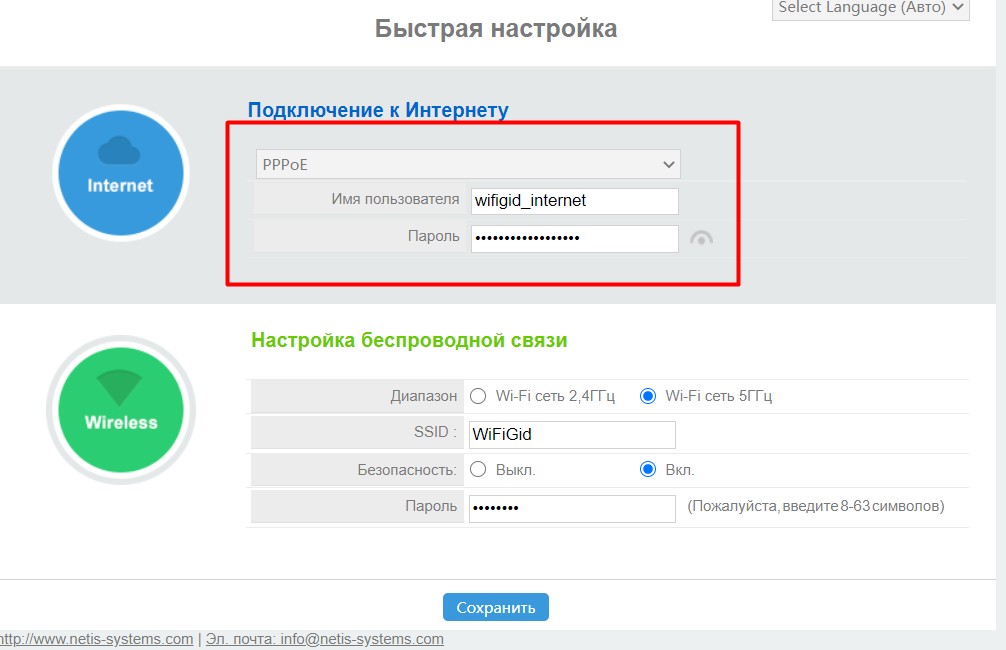1006x650 pixels.
Task: Click the SSID field containing WiFiGid
Action: [x=570, y=433]
